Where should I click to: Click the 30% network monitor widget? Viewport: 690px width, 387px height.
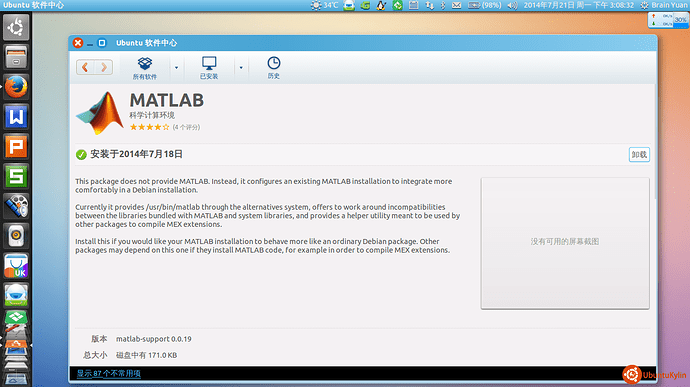click(x=668, y=20)
